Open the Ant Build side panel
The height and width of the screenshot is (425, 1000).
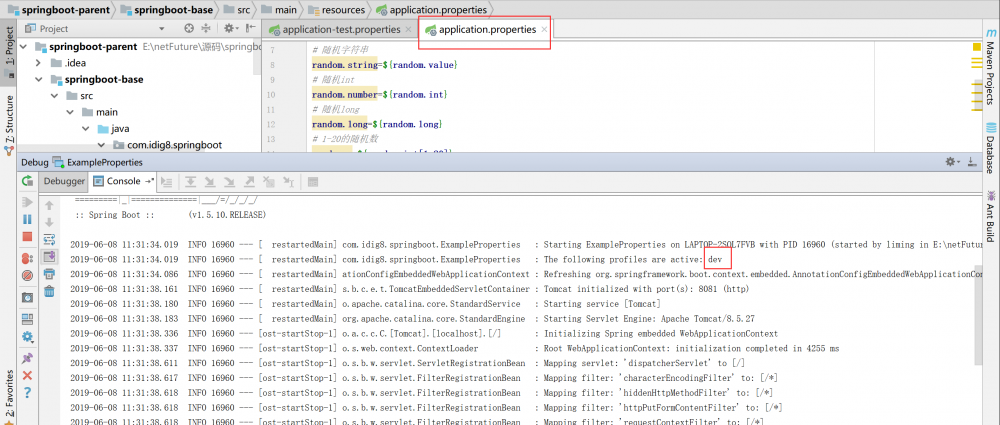coord(990,216)
